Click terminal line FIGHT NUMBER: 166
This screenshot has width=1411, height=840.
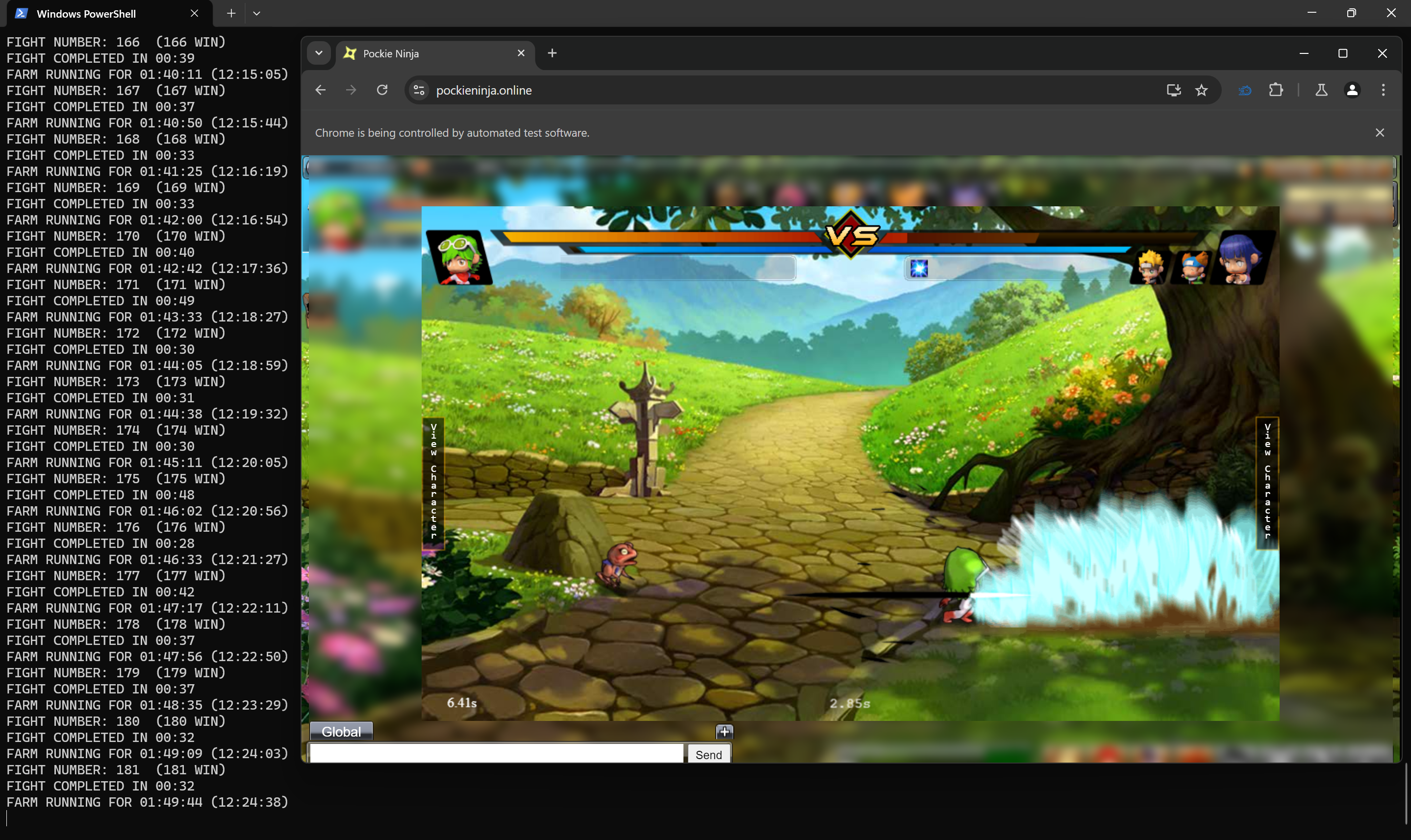[116, 42]
